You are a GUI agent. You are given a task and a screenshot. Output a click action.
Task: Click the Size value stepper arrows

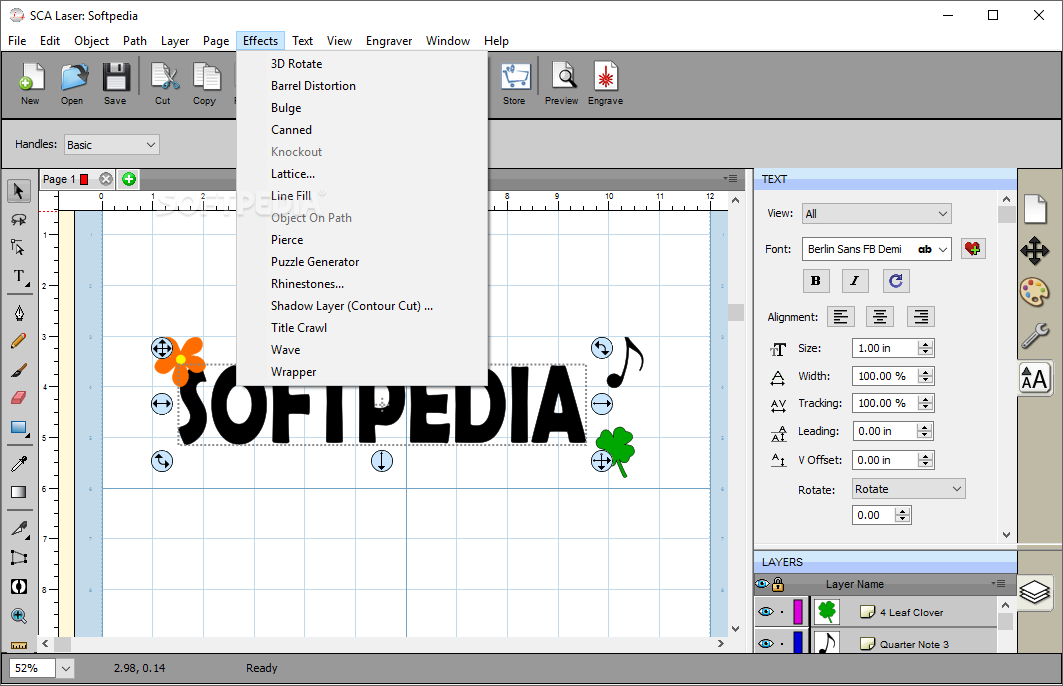(926, 348)
